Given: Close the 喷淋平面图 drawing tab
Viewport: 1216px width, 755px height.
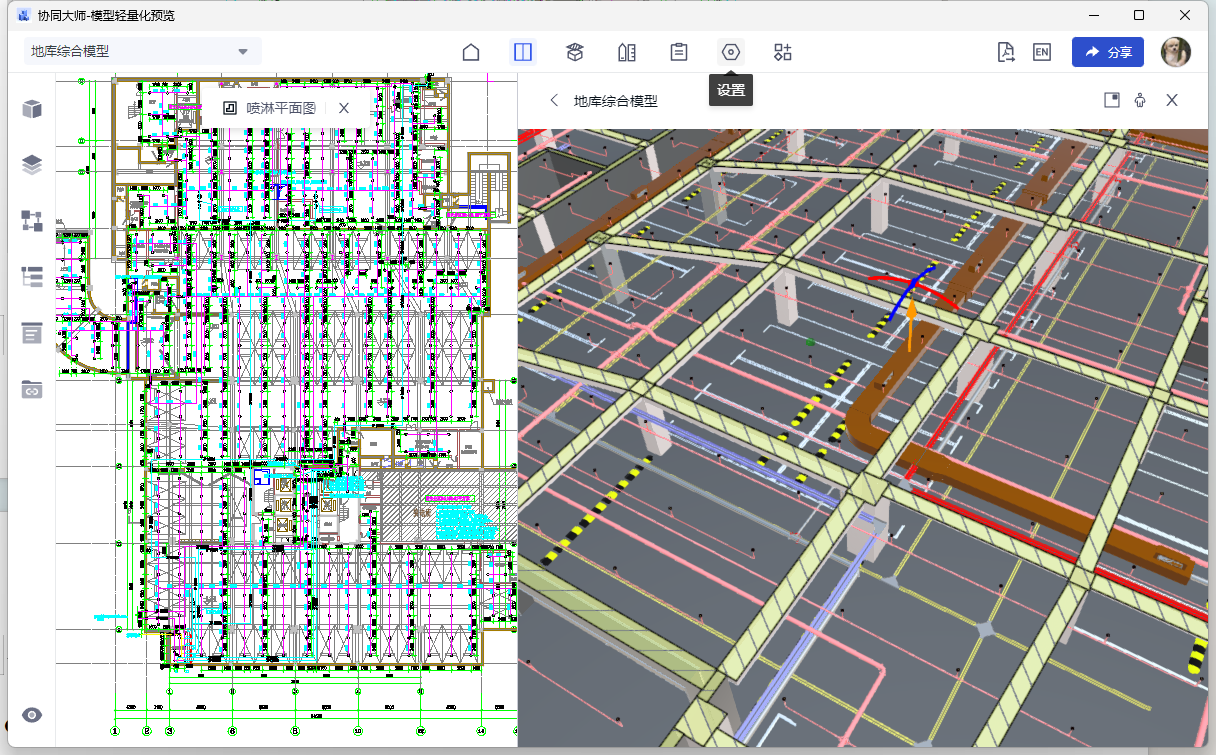Looking at the screenshot, I should pyautogui.click(x=344, y=108).
